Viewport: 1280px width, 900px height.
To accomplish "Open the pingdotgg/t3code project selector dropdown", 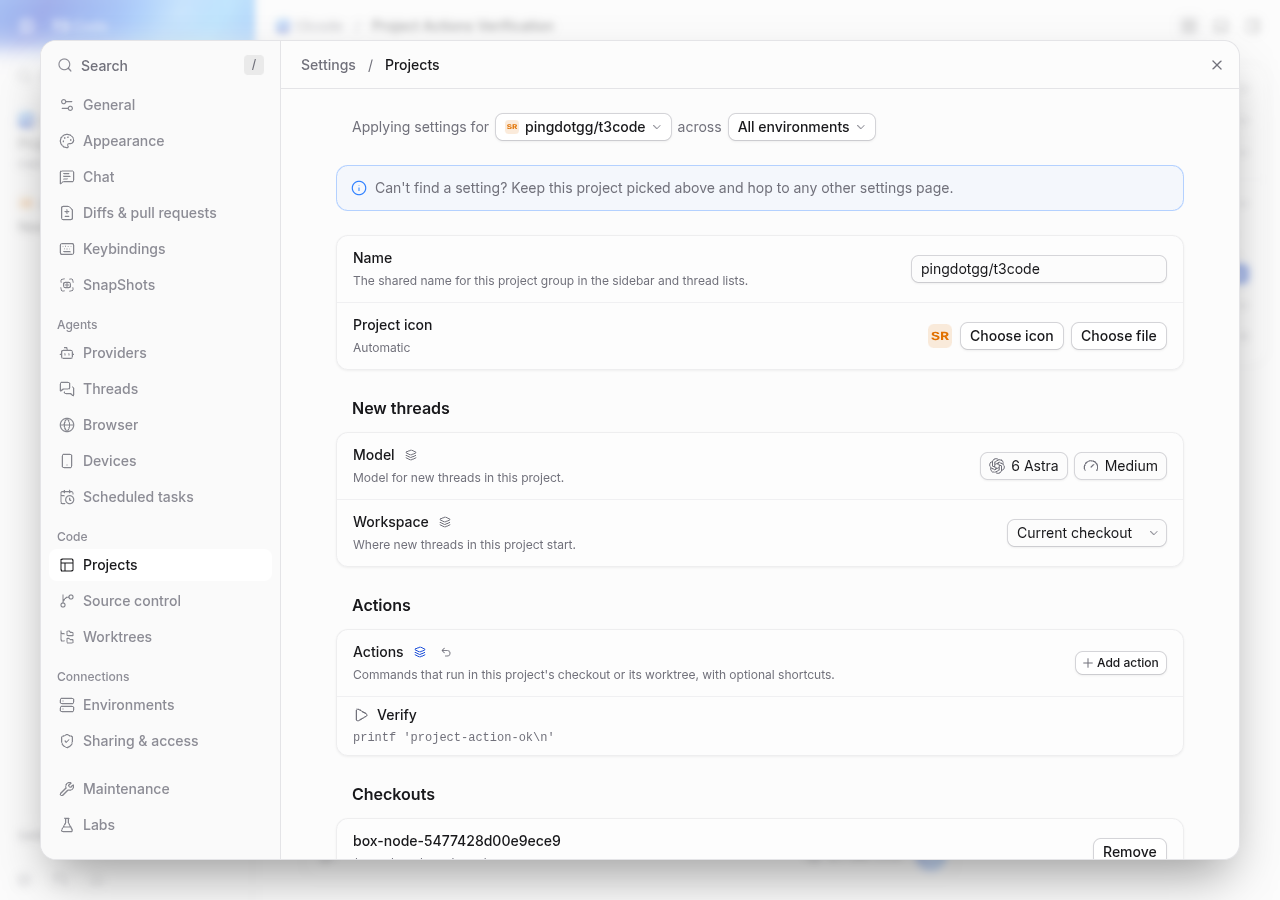I will coord(583,127).
